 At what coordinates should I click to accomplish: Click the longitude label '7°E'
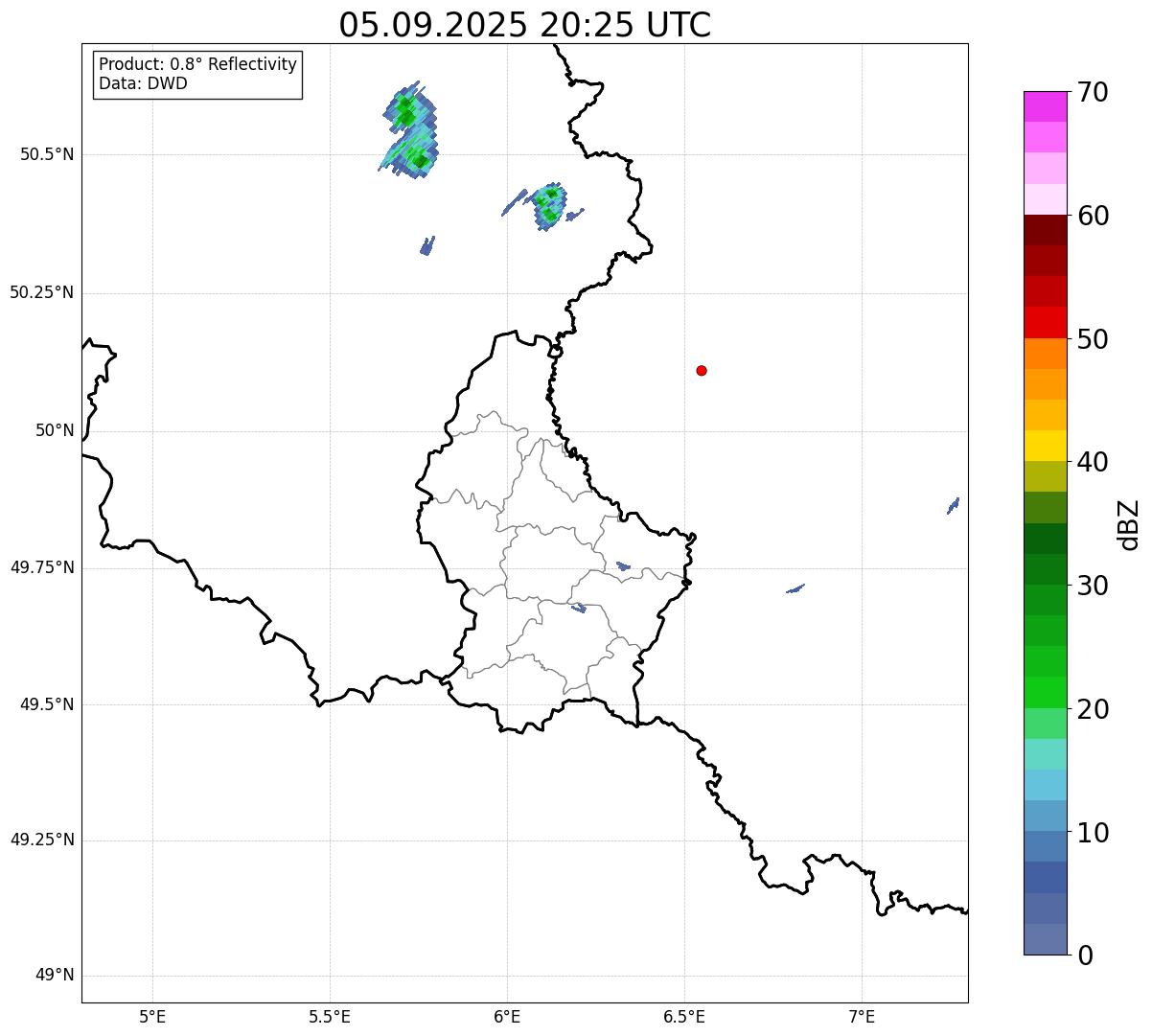(862, 1017)
